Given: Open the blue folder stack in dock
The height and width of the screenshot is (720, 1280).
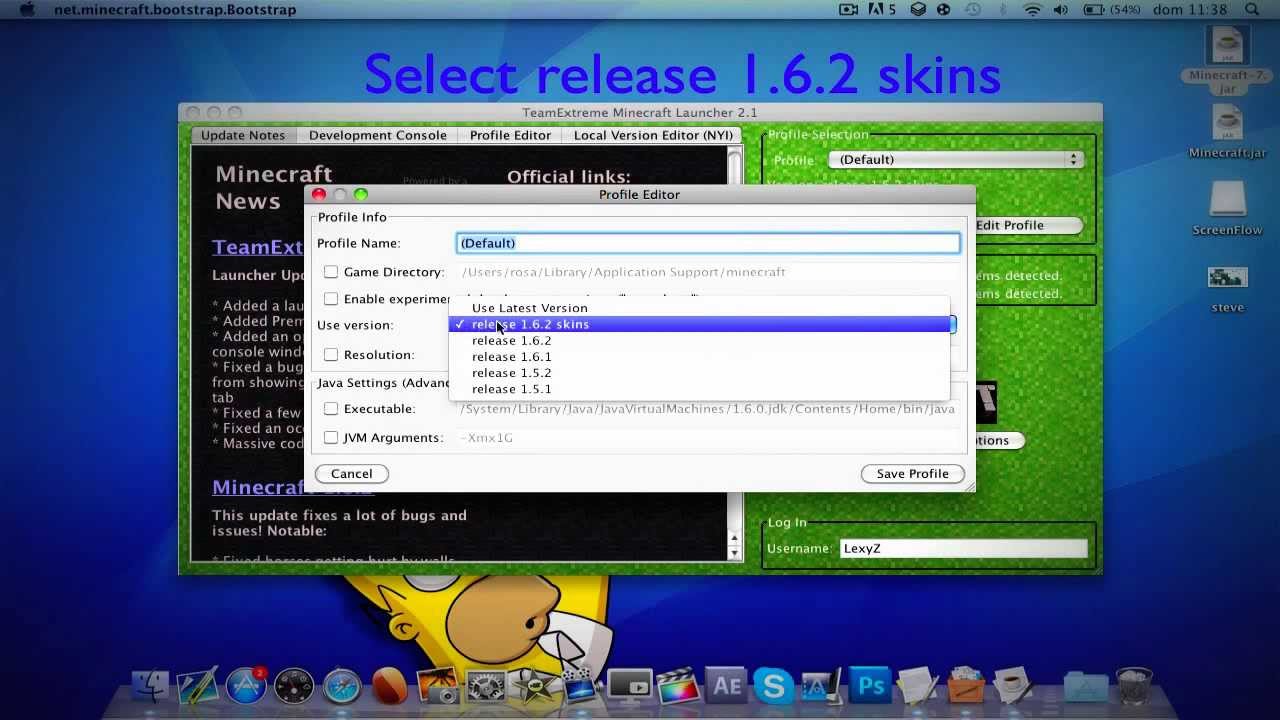Looking at the screenshot, I should 1085,686.
